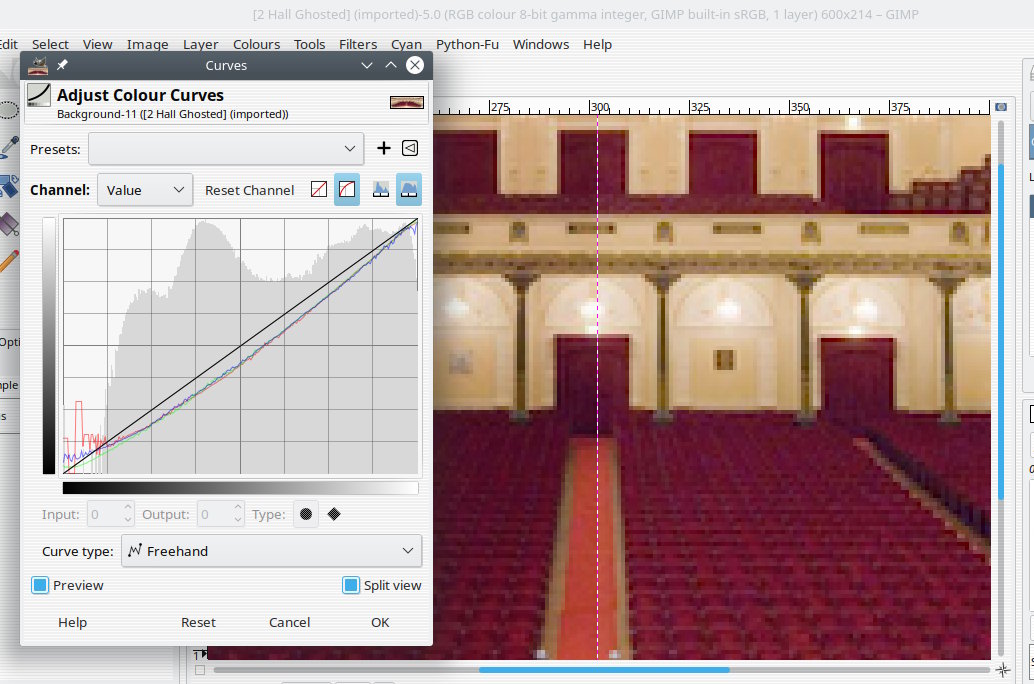Select the corner point type diamond

(x=334, y=514)
